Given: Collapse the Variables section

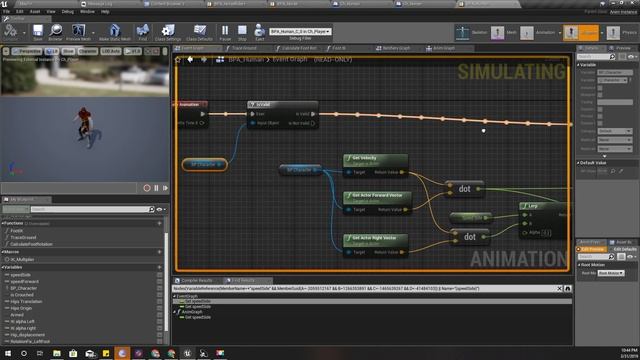Looking at the screenshot, I should (x=3, y=267).
